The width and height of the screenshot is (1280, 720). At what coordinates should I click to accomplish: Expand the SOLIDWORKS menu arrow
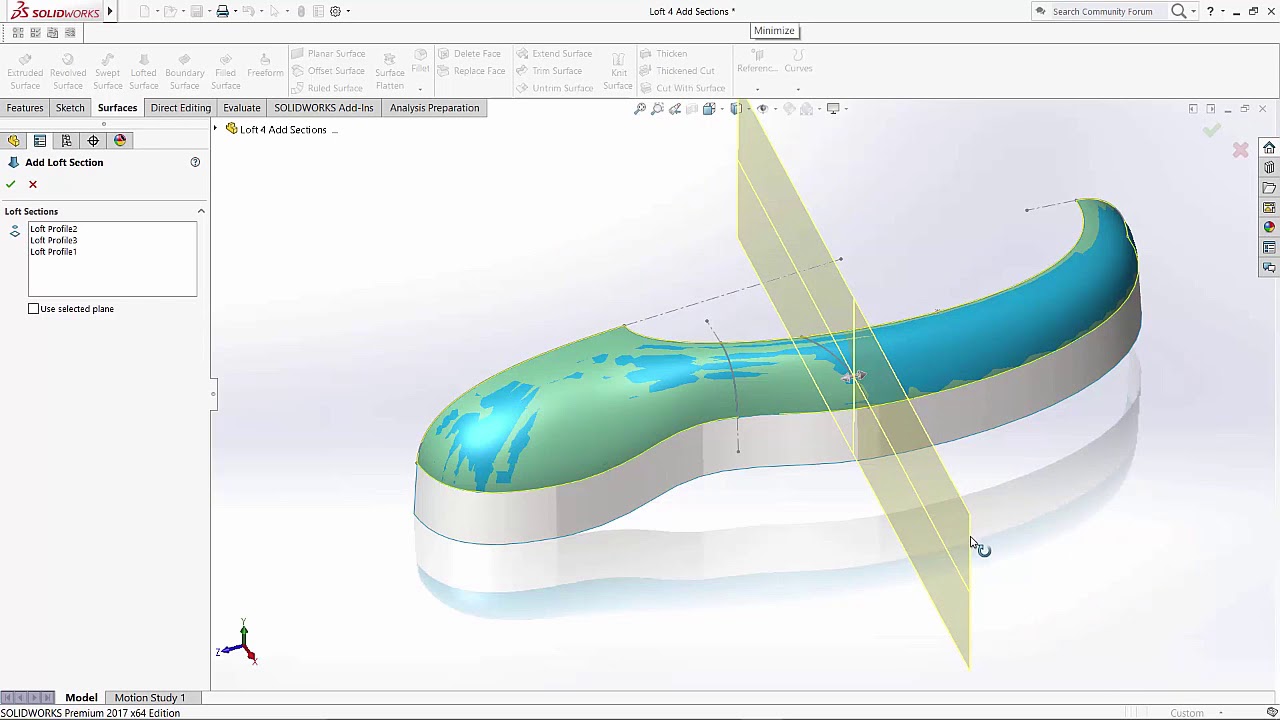tap(109, 11)
